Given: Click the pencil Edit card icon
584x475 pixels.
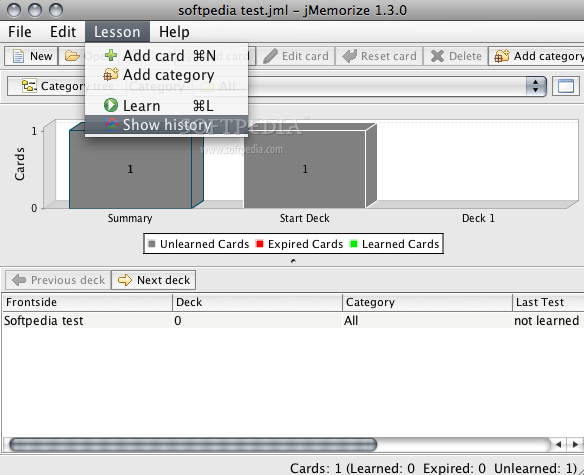Looking at the screenshot, I should pyautogui.click(x=270, y=56).
